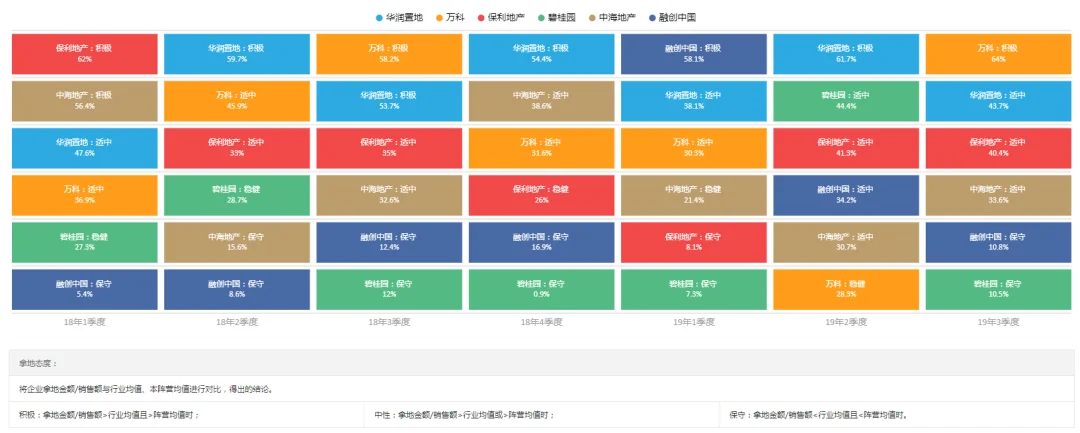
Task: Select the 融创中国 保守 16.9% block
Action: click(541, 242)
